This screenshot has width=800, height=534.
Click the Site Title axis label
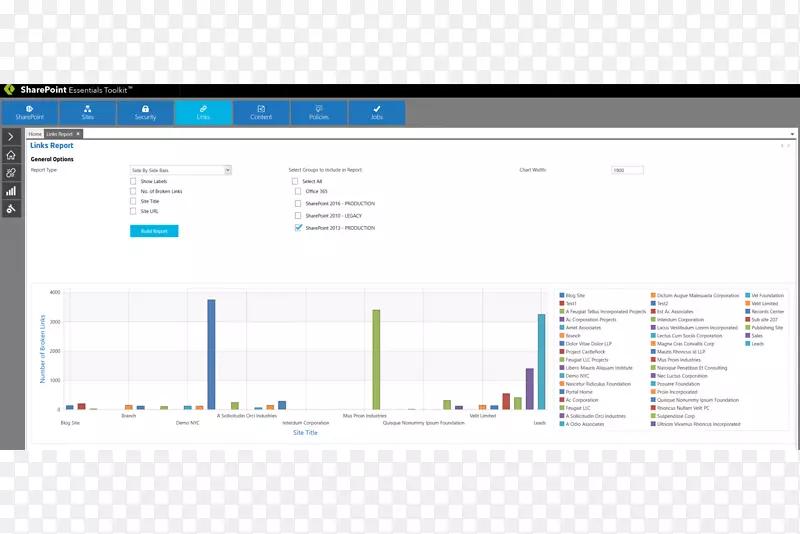[x=305, y=433]
